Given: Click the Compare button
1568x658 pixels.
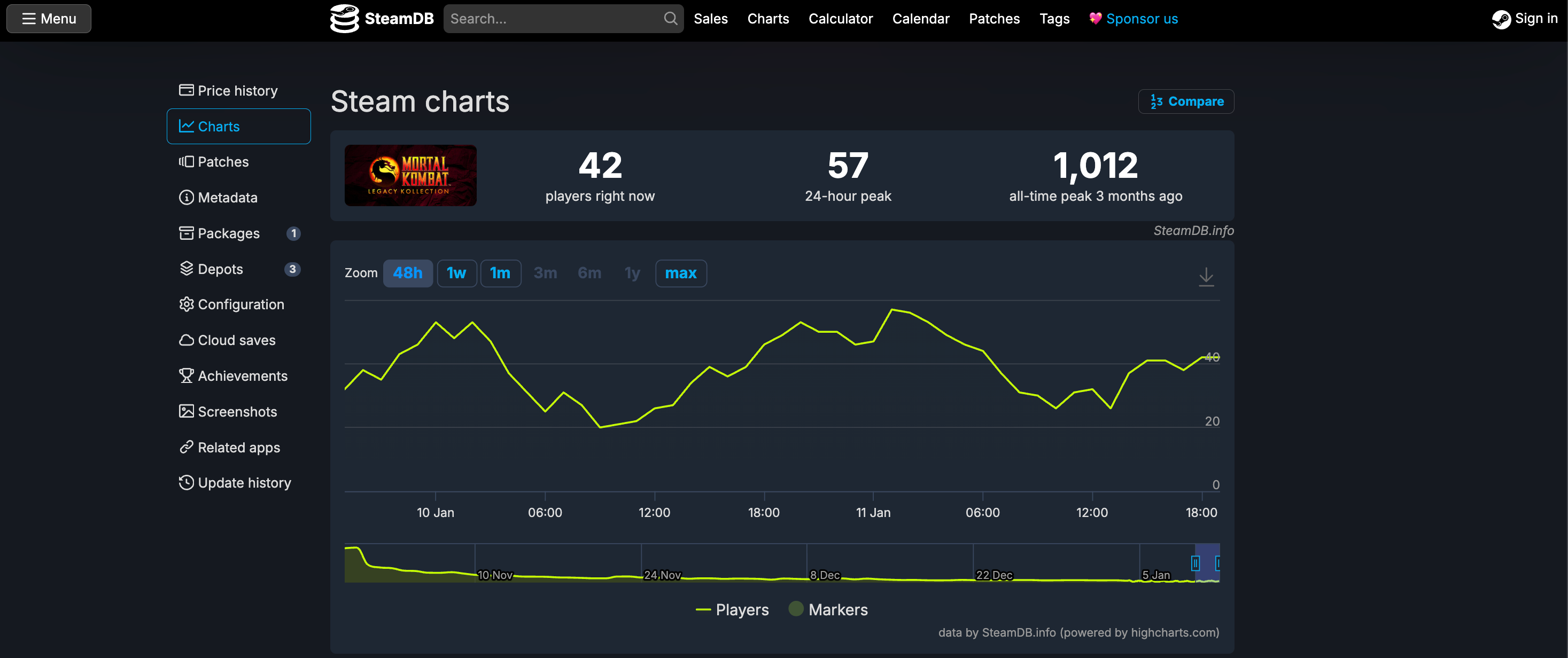Looking at the screenshot, I should pyautogui.click(x=1186, y=101).
